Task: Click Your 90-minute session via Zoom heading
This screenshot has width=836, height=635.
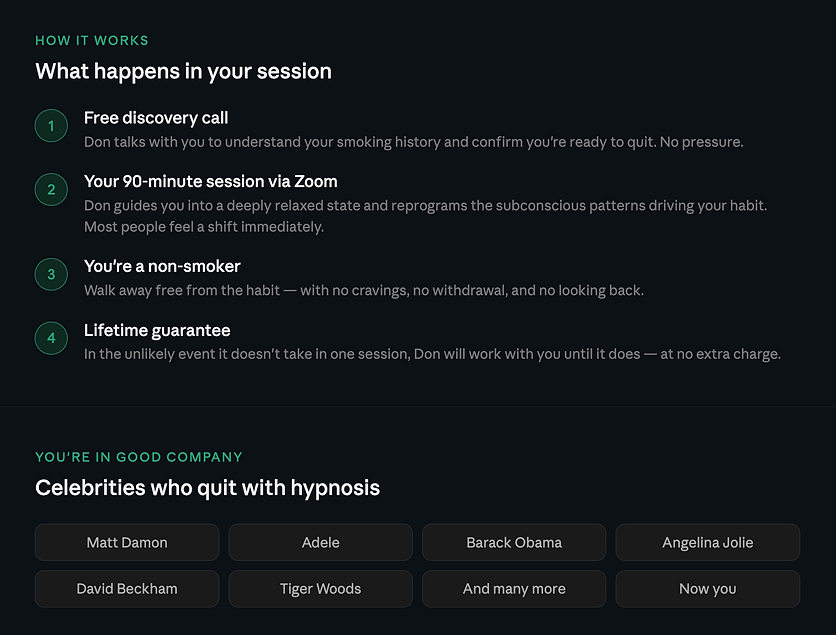Action: tap(211, 181)
